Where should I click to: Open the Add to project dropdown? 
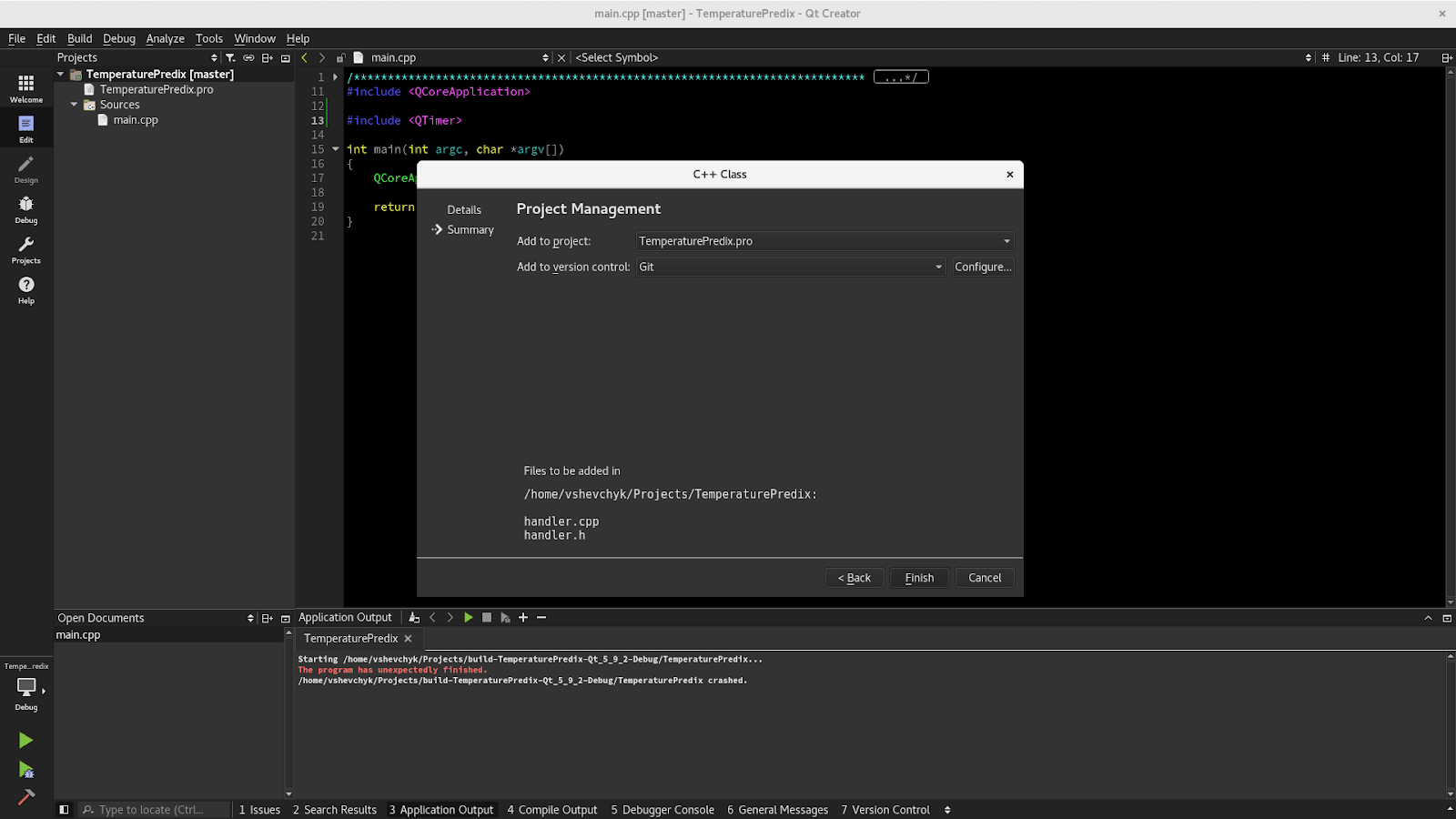coord(824,241)
